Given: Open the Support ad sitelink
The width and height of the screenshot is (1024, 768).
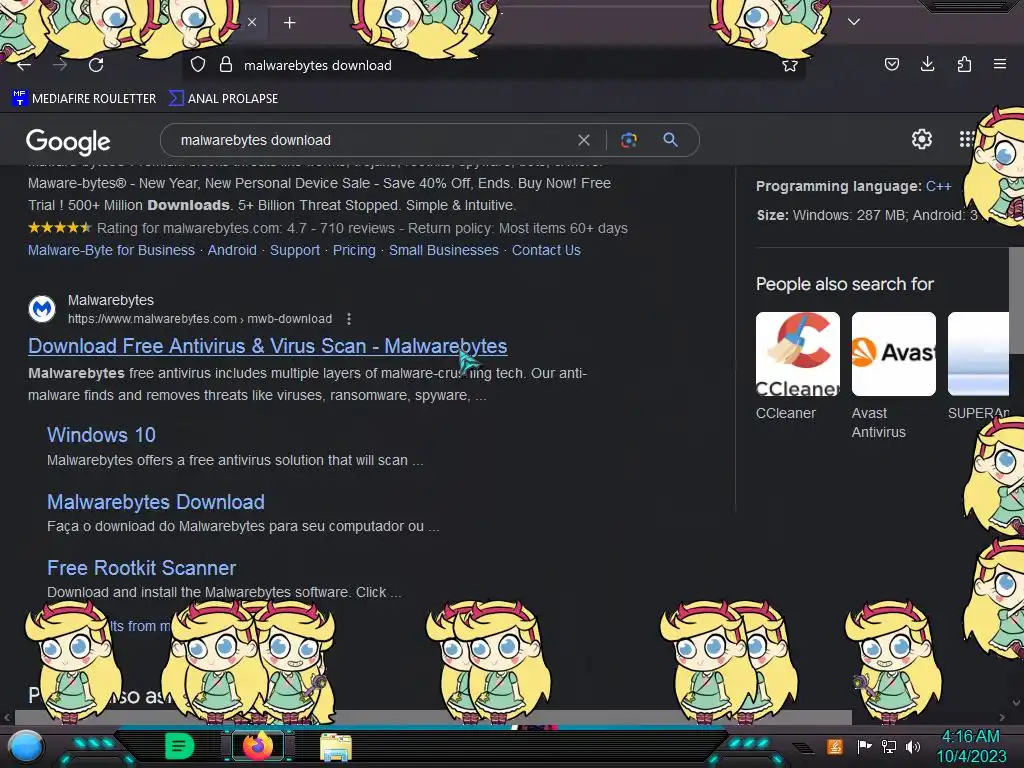Looking at the screenshot, I should tap(295, 250).
